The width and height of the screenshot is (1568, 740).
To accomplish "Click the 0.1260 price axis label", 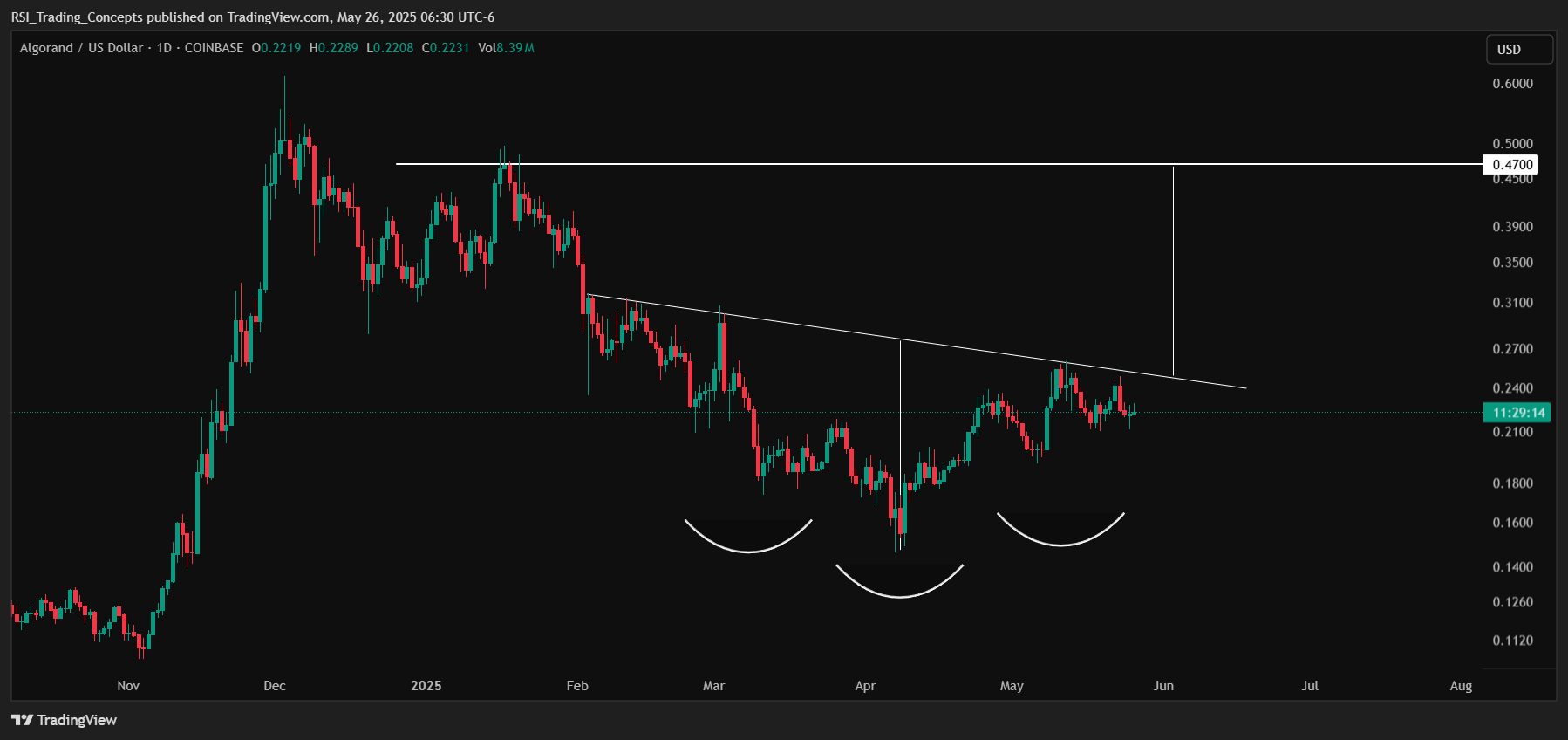I will [x=1512, y=602].
